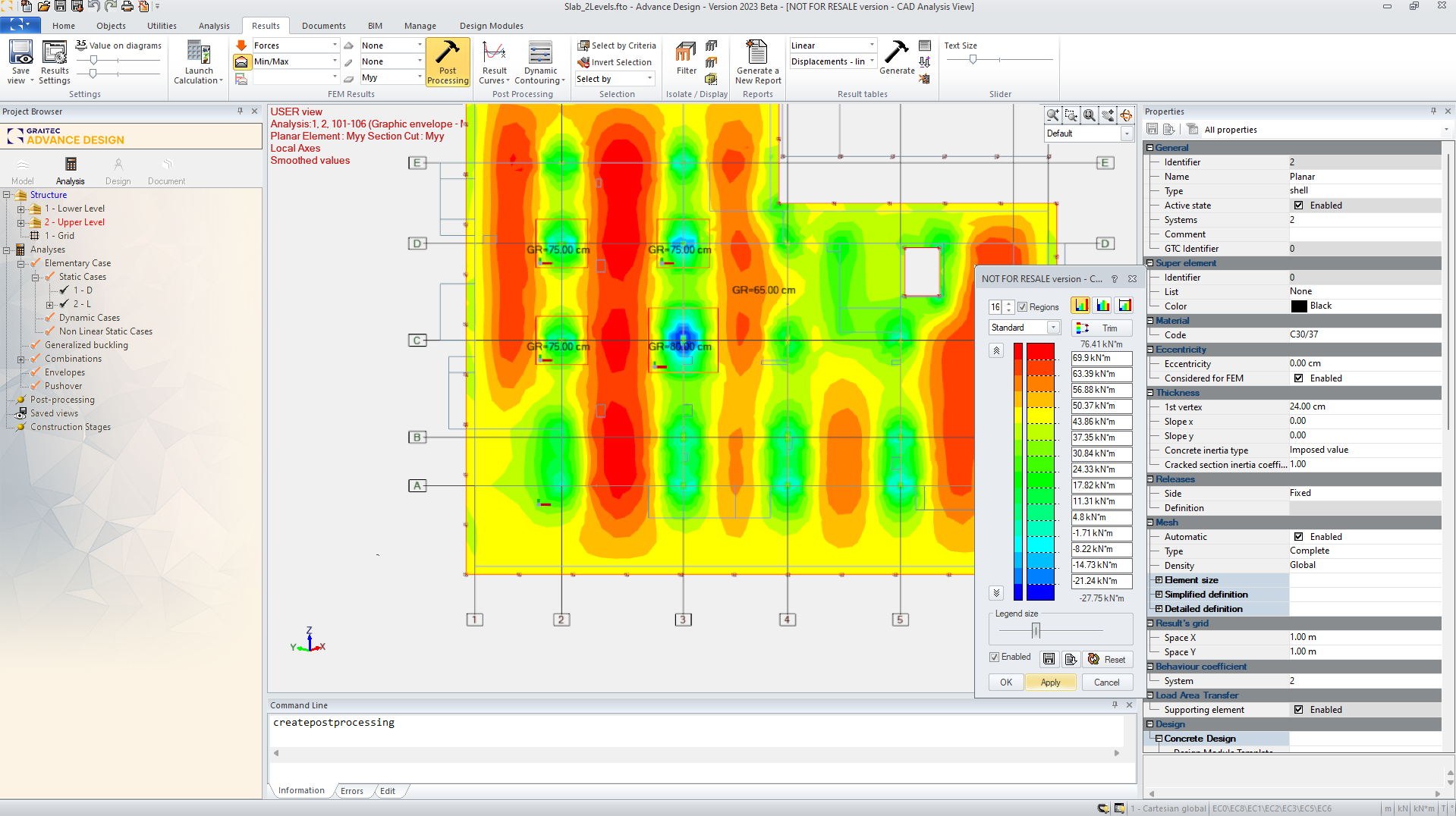Toggle Considered for FEM Enabled checkbox

1298,378
